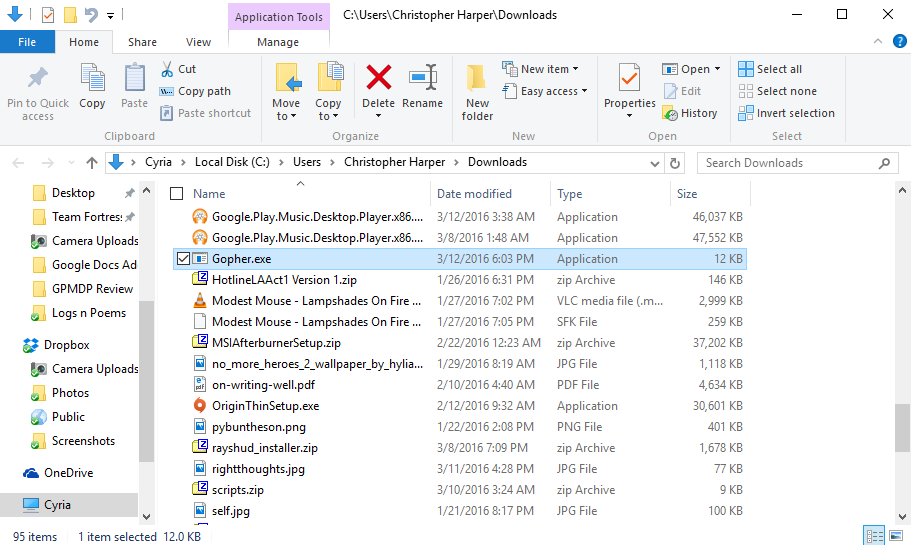Pin selection to Quick access

pyautogui.click(x=38, y=93)
